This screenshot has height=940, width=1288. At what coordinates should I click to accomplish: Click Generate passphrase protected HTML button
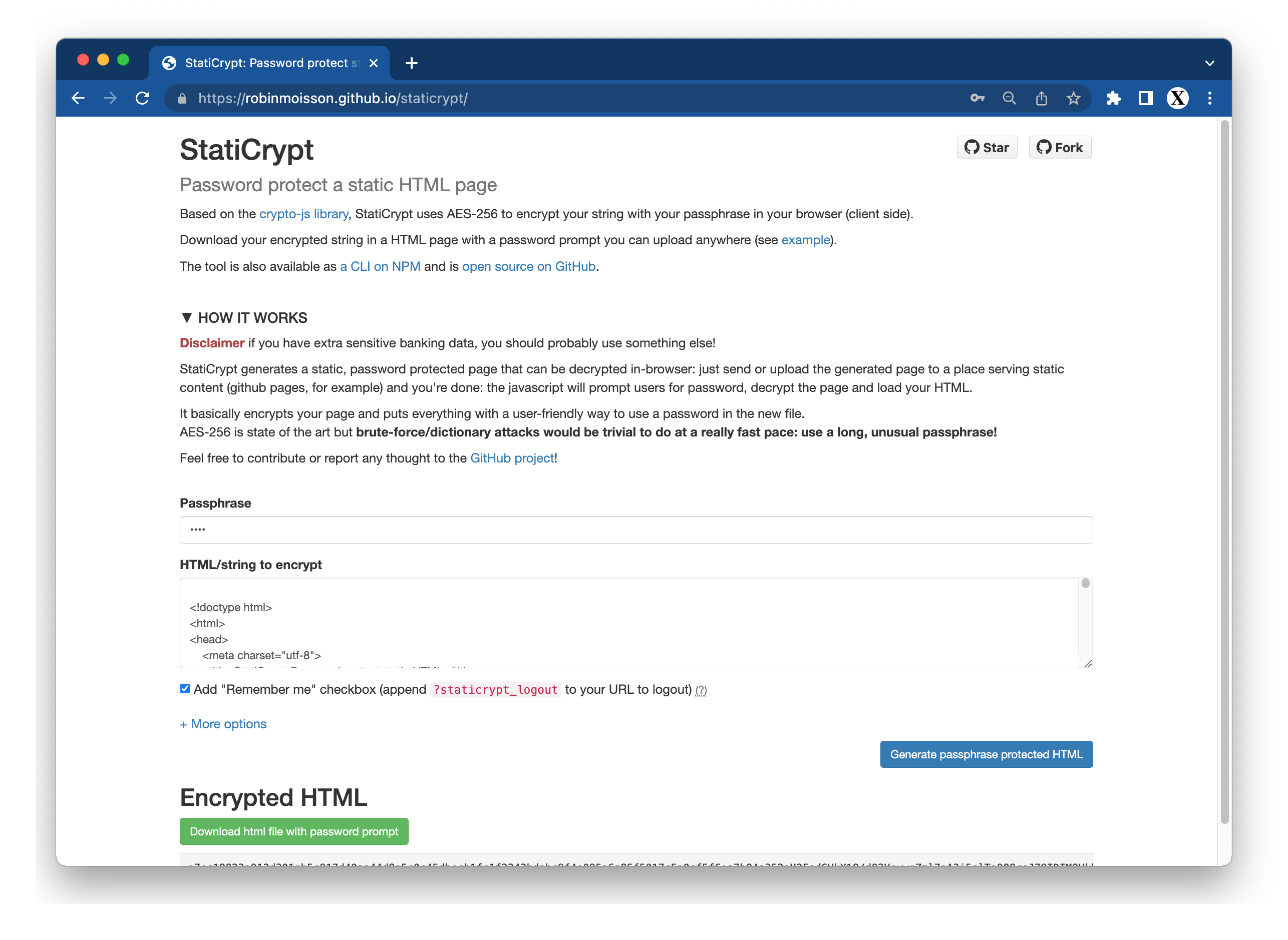(x=986, y=754)
